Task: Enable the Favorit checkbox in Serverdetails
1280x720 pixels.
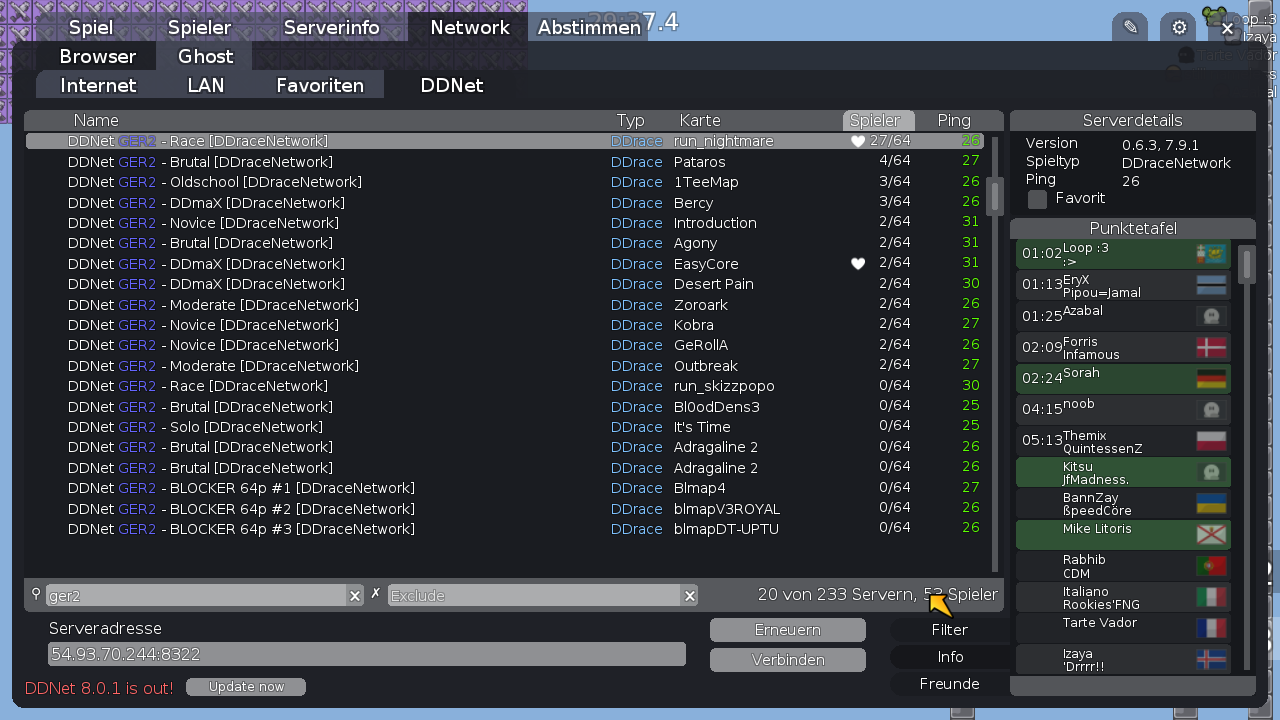Action: coord(1037,199)
